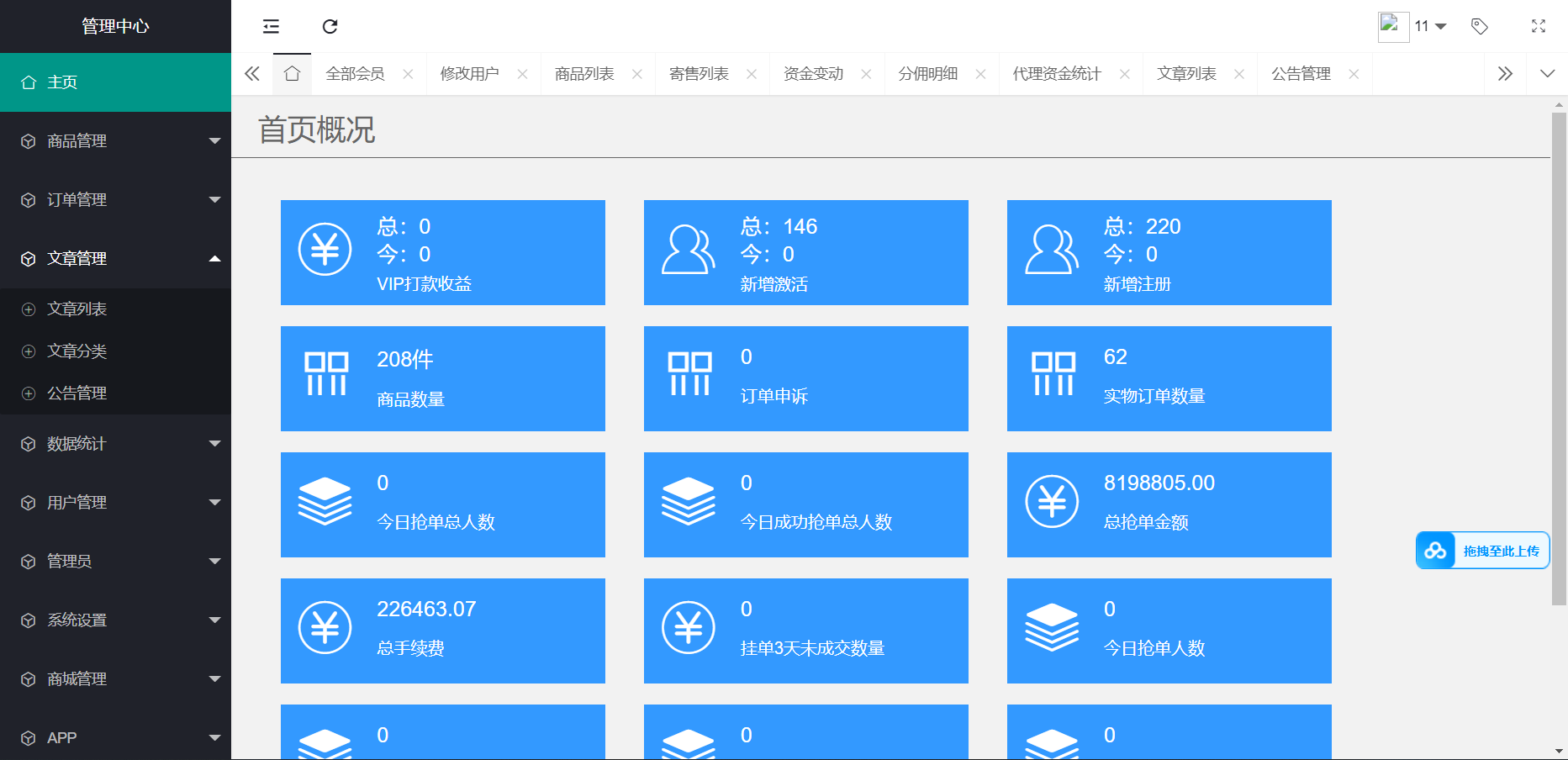Close the 资金变动 tab
The height and width of the screenshot is (760, 1568).
click(866, 74)
